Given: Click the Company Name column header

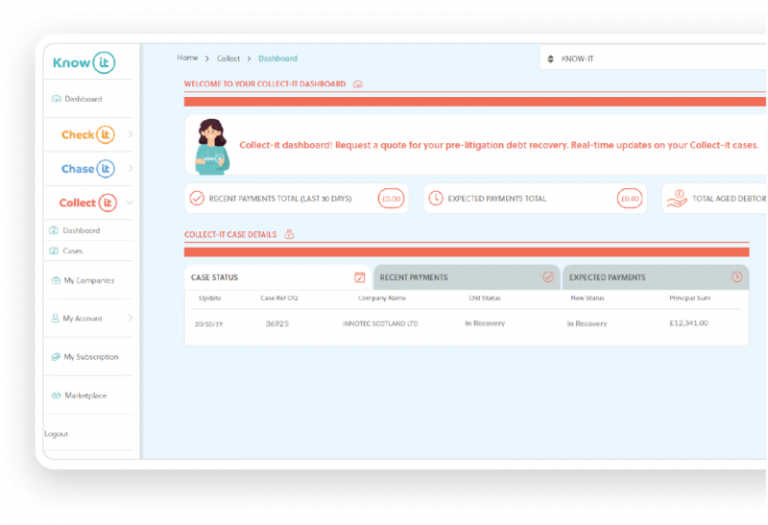Looking at the screenshot, I should point(382,298).
